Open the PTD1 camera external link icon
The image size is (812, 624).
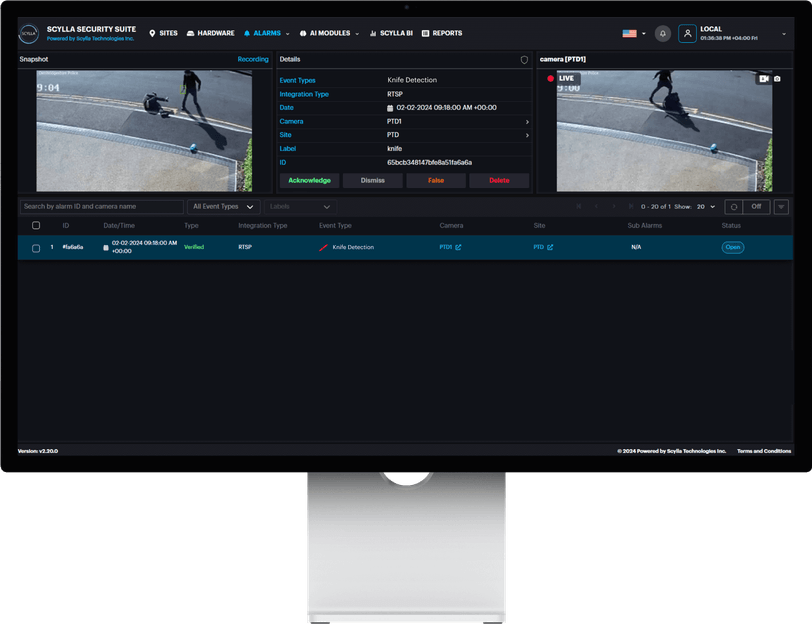pyautogui.click(x=458, y=247)
